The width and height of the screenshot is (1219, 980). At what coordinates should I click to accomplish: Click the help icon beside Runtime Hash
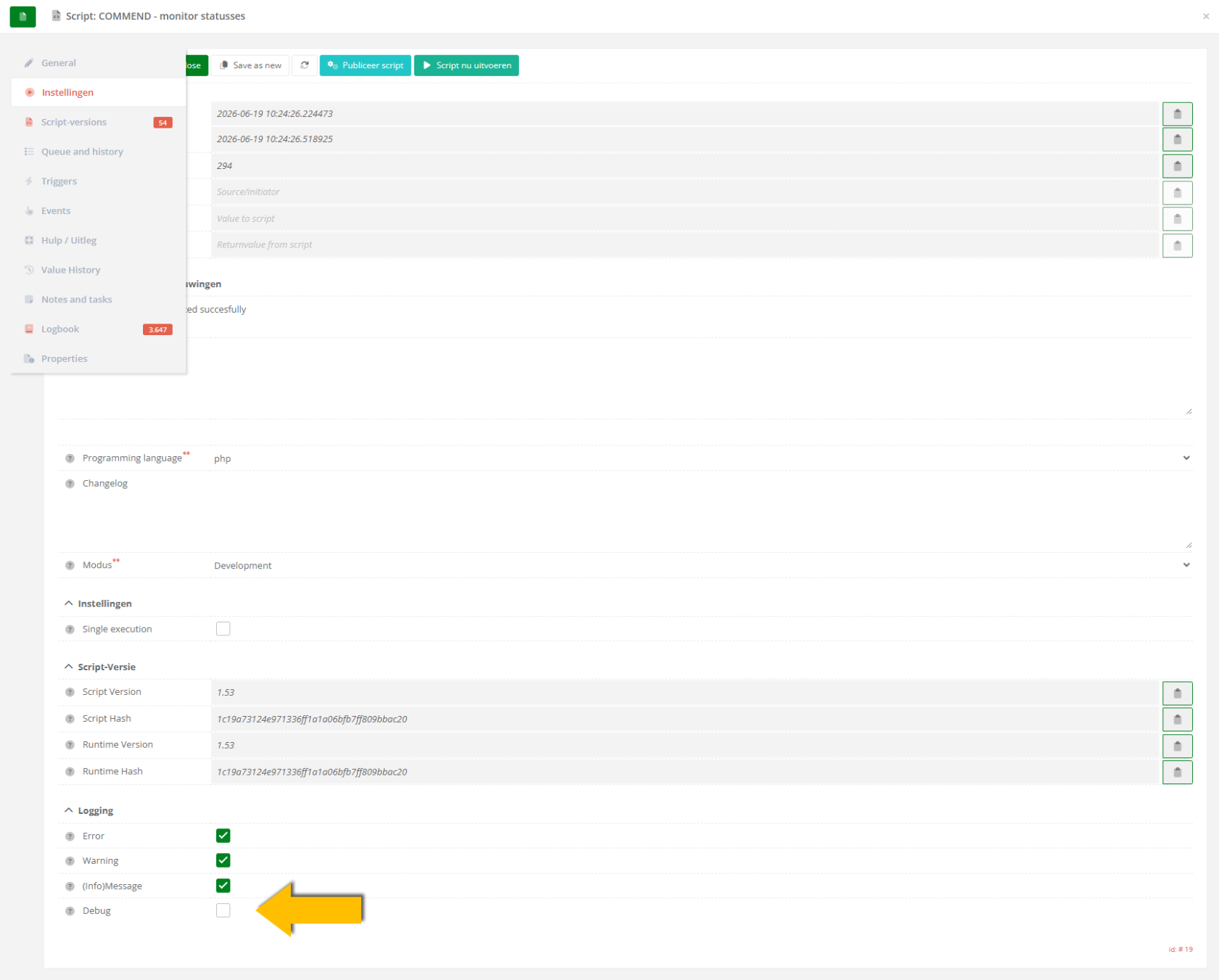pyautogui.click(x=70, y=772)
